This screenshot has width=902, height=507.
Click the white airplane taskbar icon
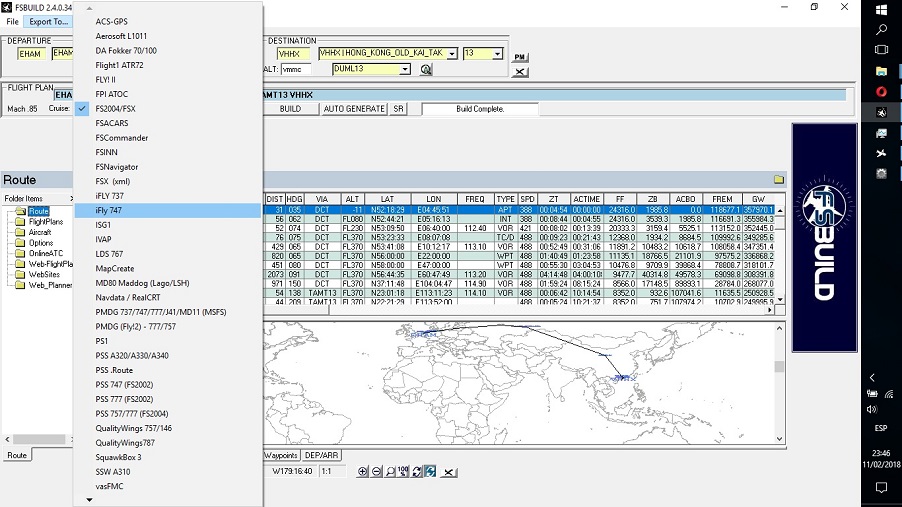(881, 153)
